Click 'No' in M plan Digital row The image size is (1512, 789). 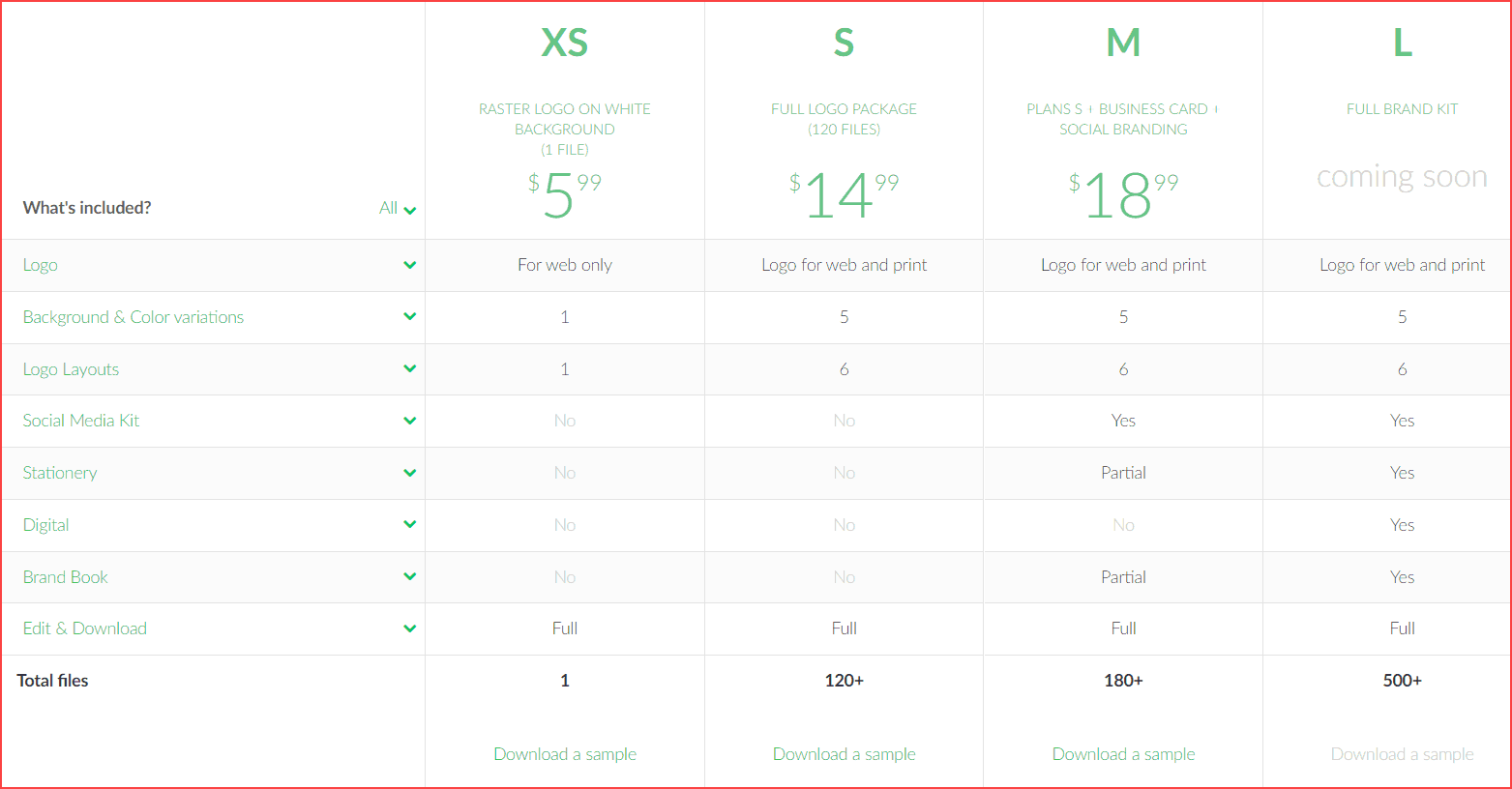[1123, 525]
